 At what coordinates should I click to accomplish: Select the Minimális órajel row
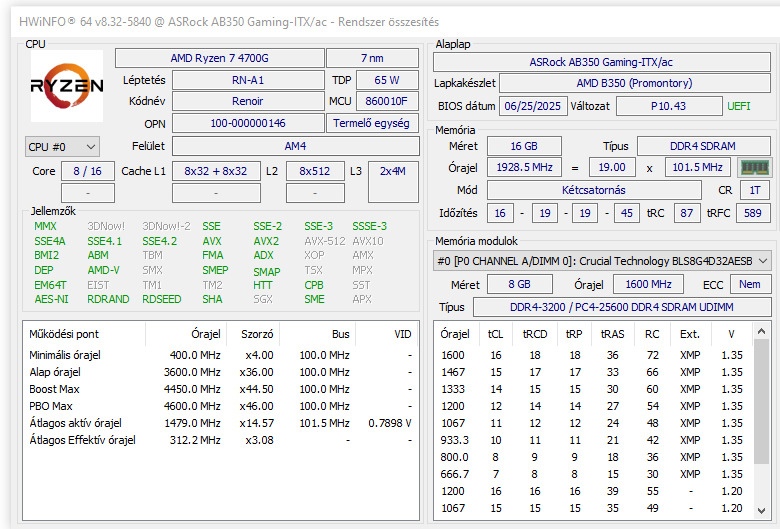point(220,355)
